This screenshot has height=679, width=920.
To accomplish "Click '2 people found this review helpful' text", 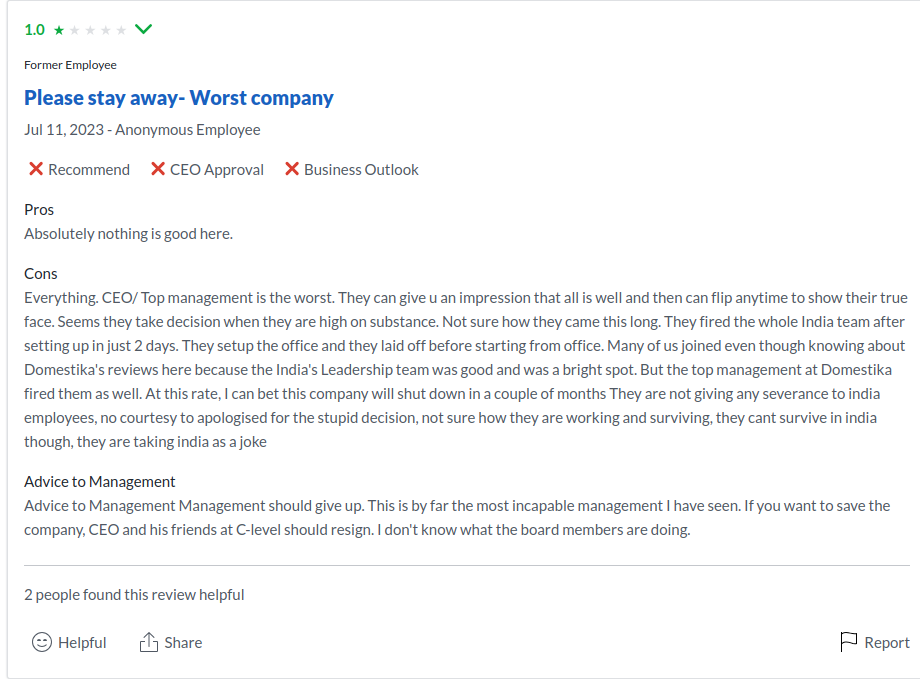I will pyautogui.click(x=134, y=594).
